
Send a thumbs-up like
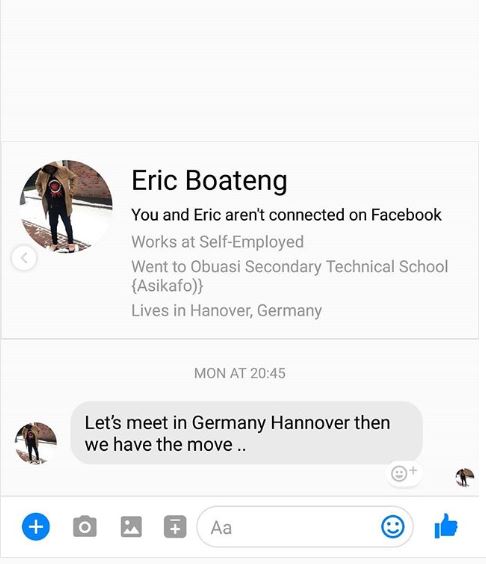[446, 526]
